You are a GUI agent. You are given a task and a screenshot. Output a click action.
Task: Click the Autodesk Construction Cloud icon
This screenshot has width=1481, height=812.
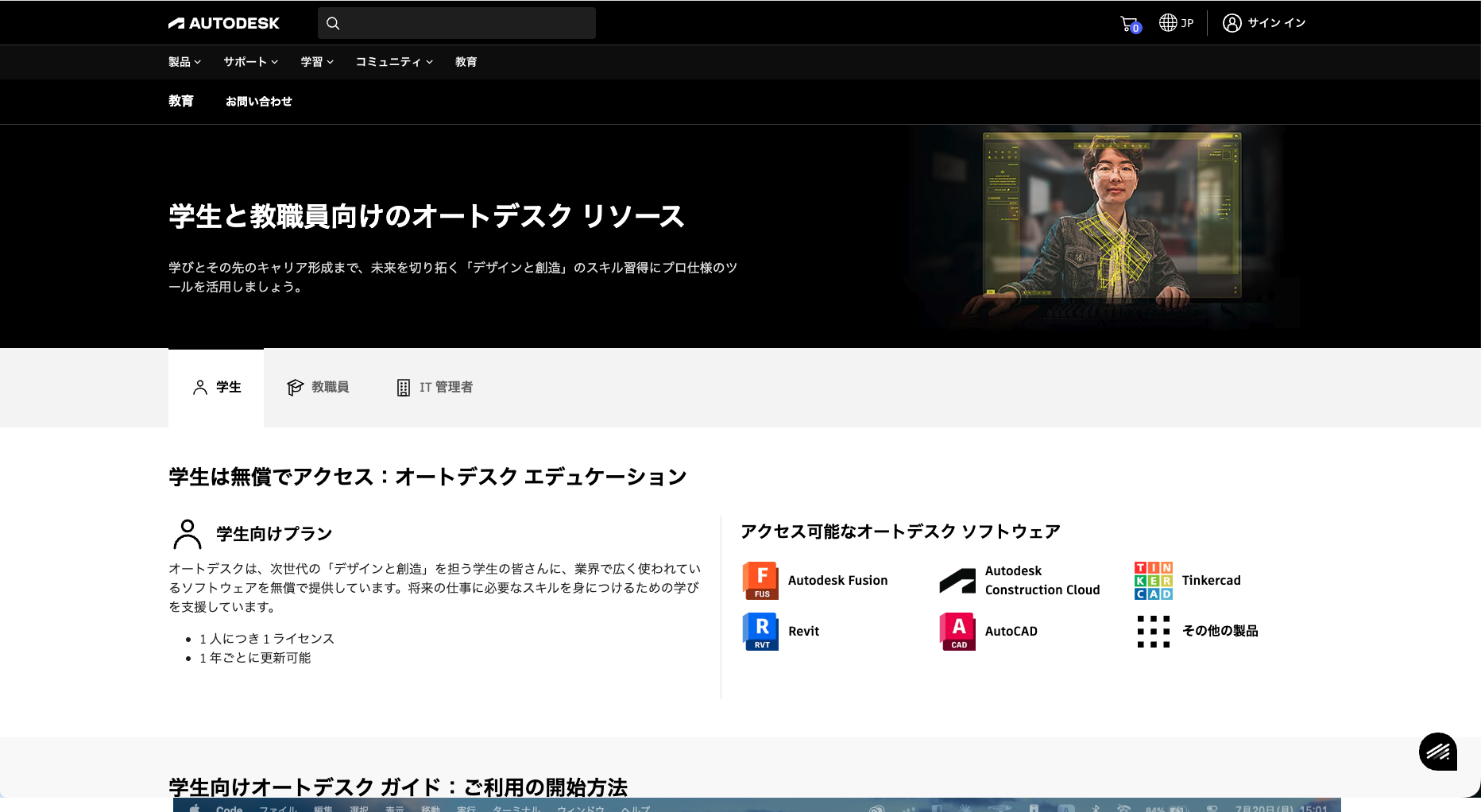click(x=957, y=581)
